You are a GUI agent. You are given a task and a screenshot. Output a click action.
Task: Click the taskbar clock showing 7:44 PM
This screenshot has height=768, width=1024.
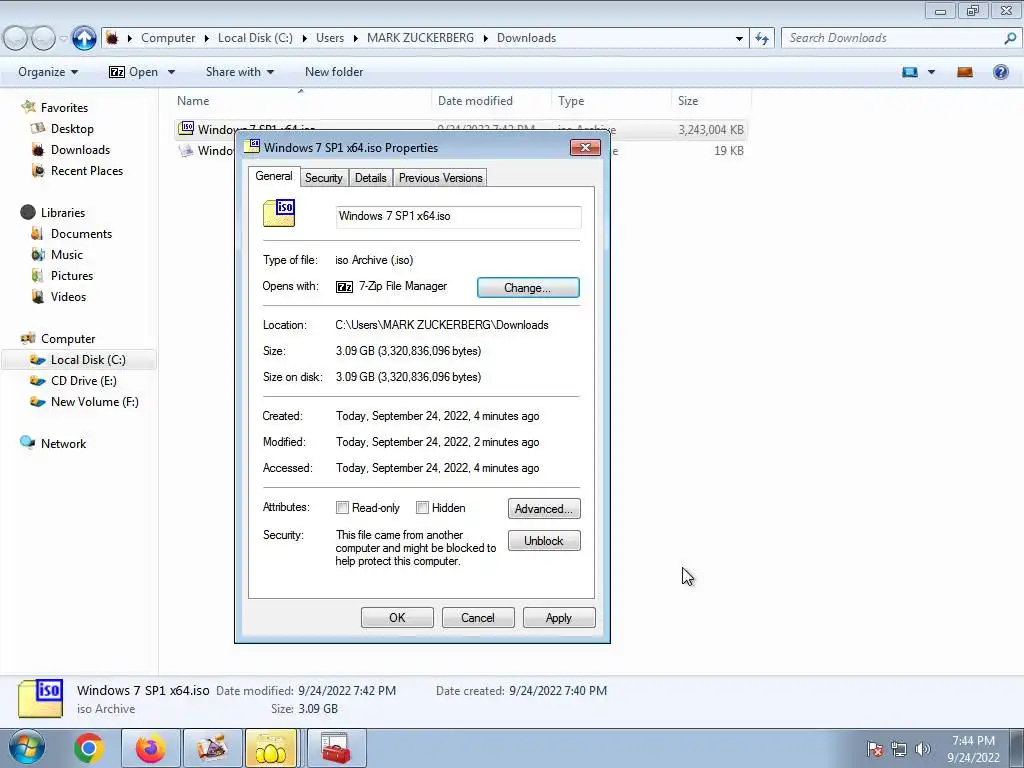pyautogui.click(x=973, y=749)
